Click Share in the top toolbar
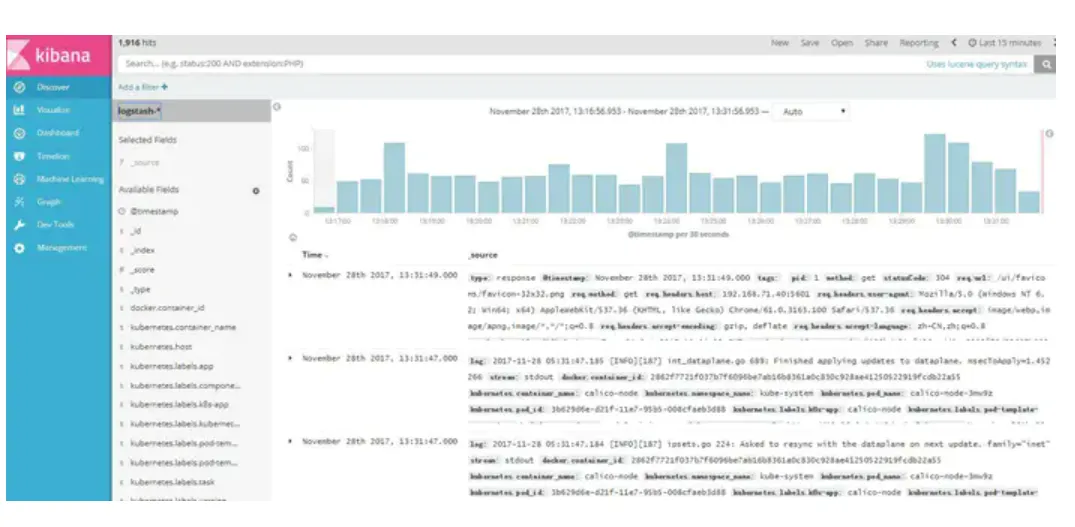This screenshot has height=527, width=1075. 875,42
